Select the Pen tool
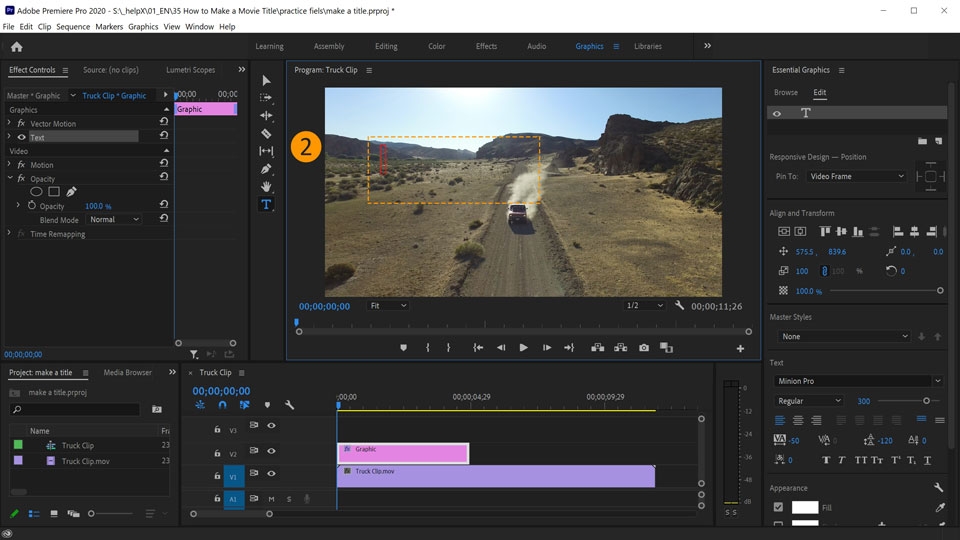Viewport: 960px width, 540px height. (x=266, y=169)
